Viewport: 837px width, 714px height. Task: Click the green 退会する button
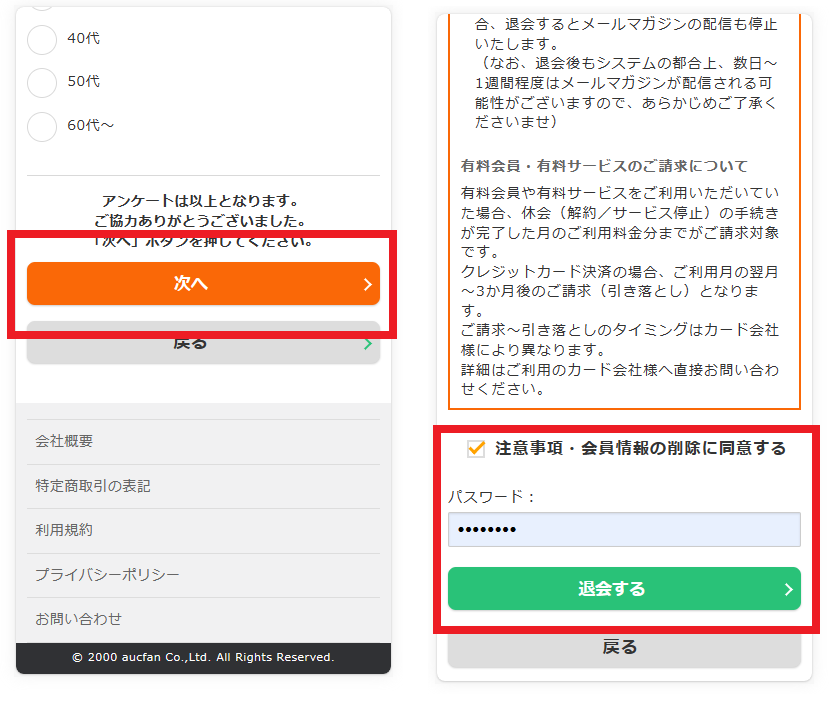pyautogui.click(x=623, y=588)
